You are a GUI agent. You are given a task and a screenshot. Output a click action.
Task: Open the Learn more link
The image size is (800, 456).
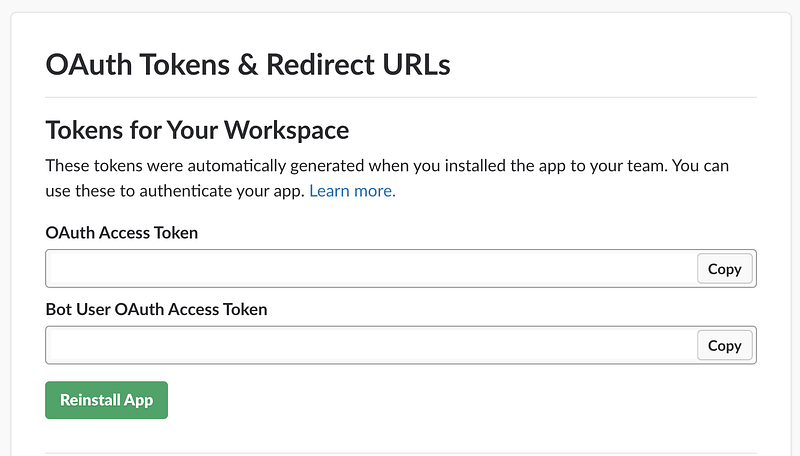[x=352, y=191]
